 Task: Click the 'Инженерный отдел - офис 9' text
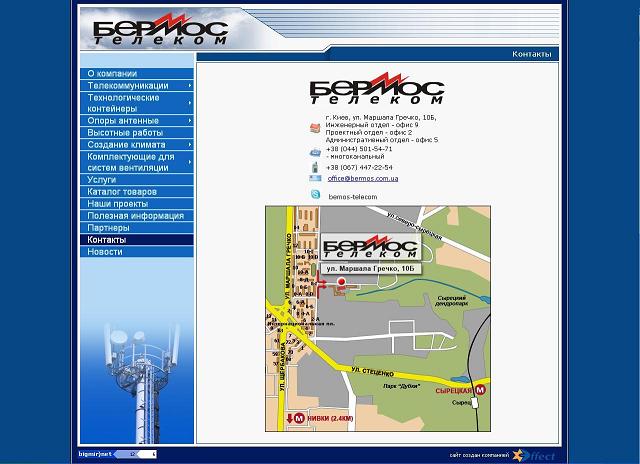click(372, 125)
